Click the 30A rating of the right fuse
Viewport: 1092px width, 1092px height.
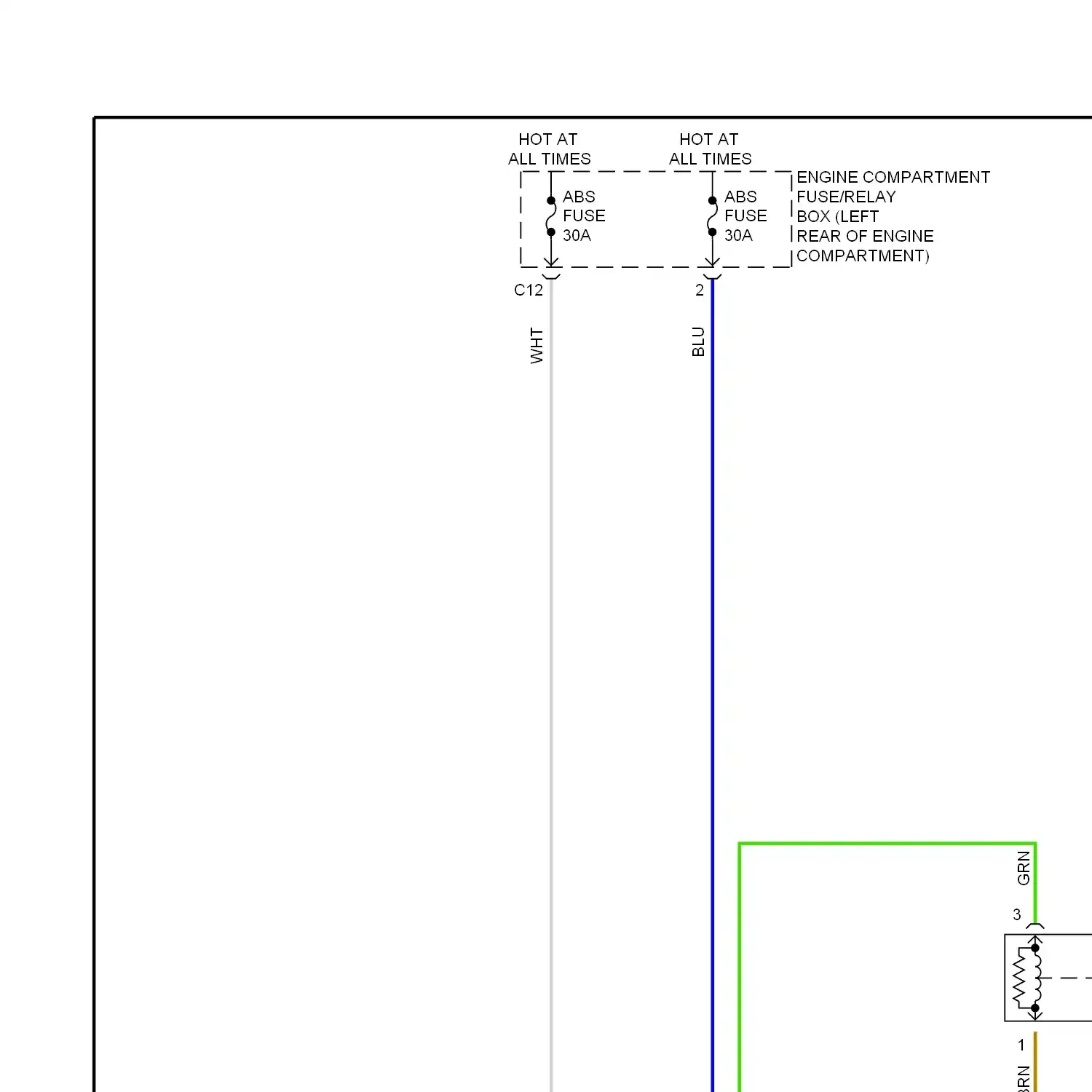[x=738, y=235]
